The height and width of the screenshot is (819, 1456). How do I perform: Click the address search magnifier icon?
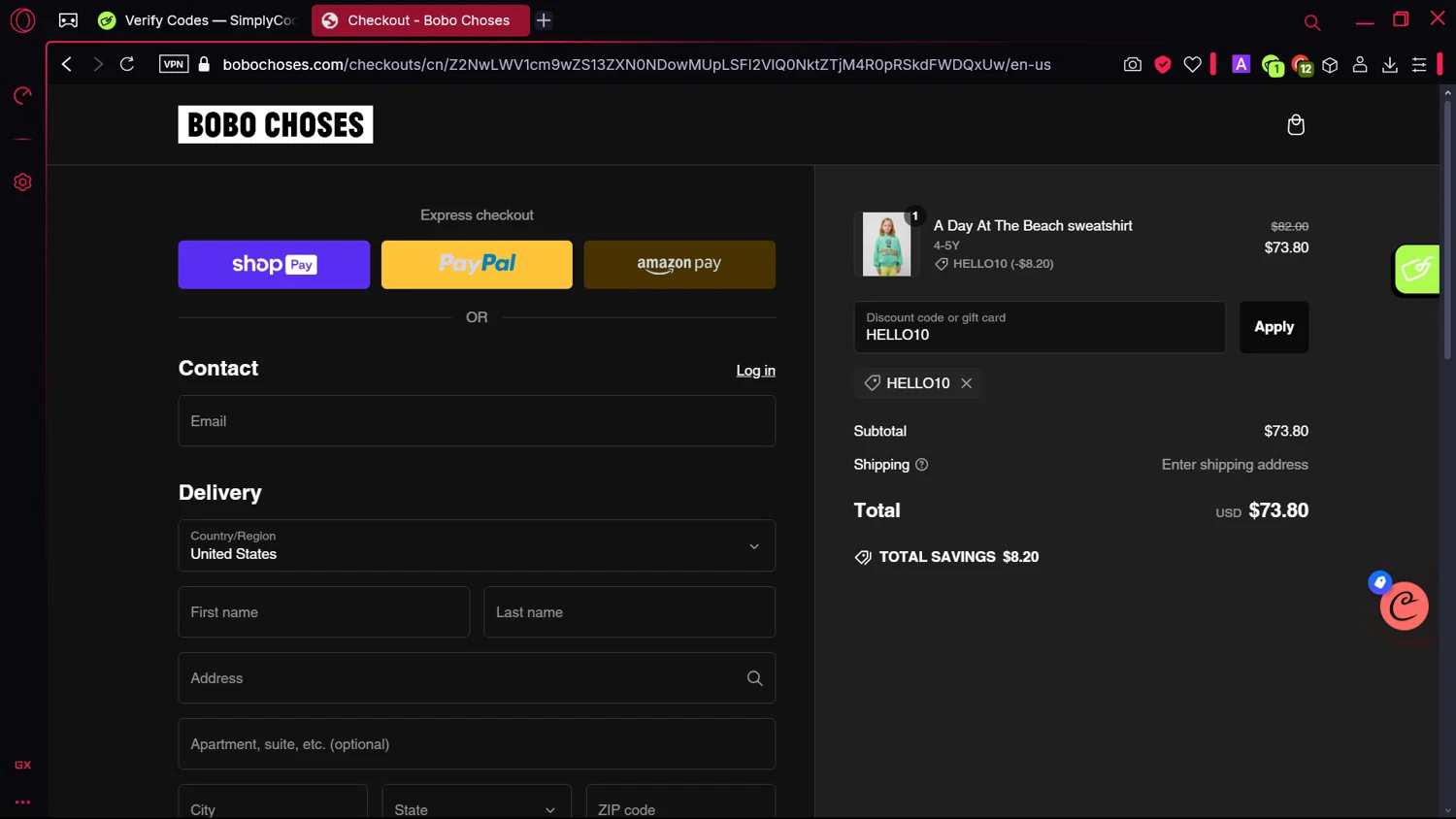tap(754, 678)
